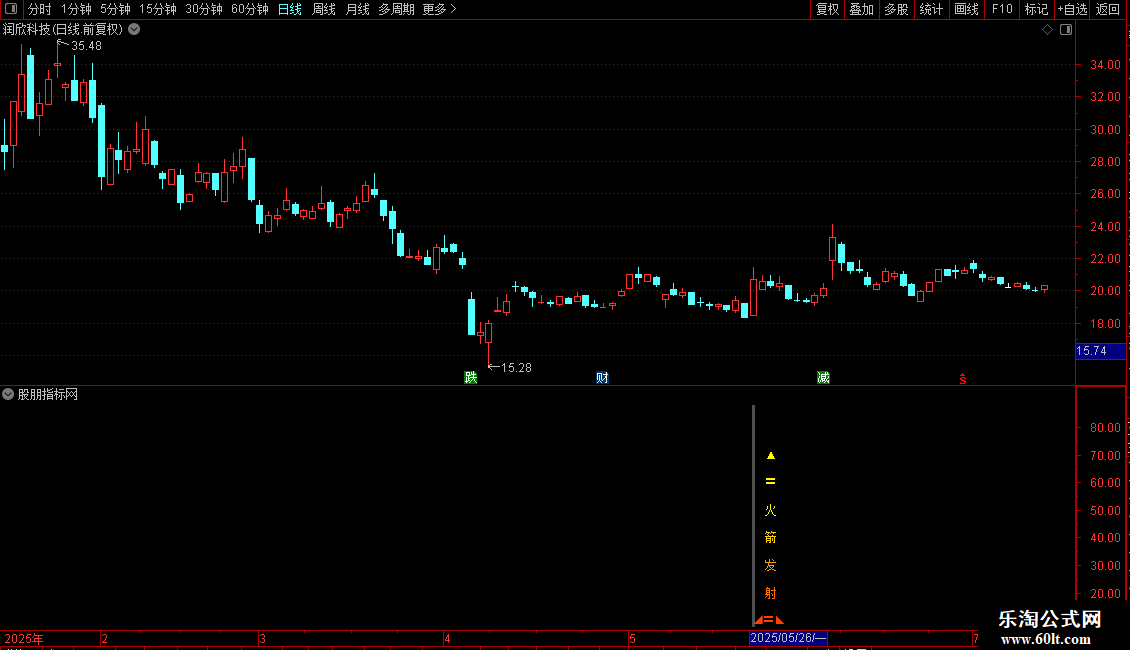This screenshot has height=650, width=1130.
Task: Select the 日线 daily chart tab
Action: coord(289,9)
